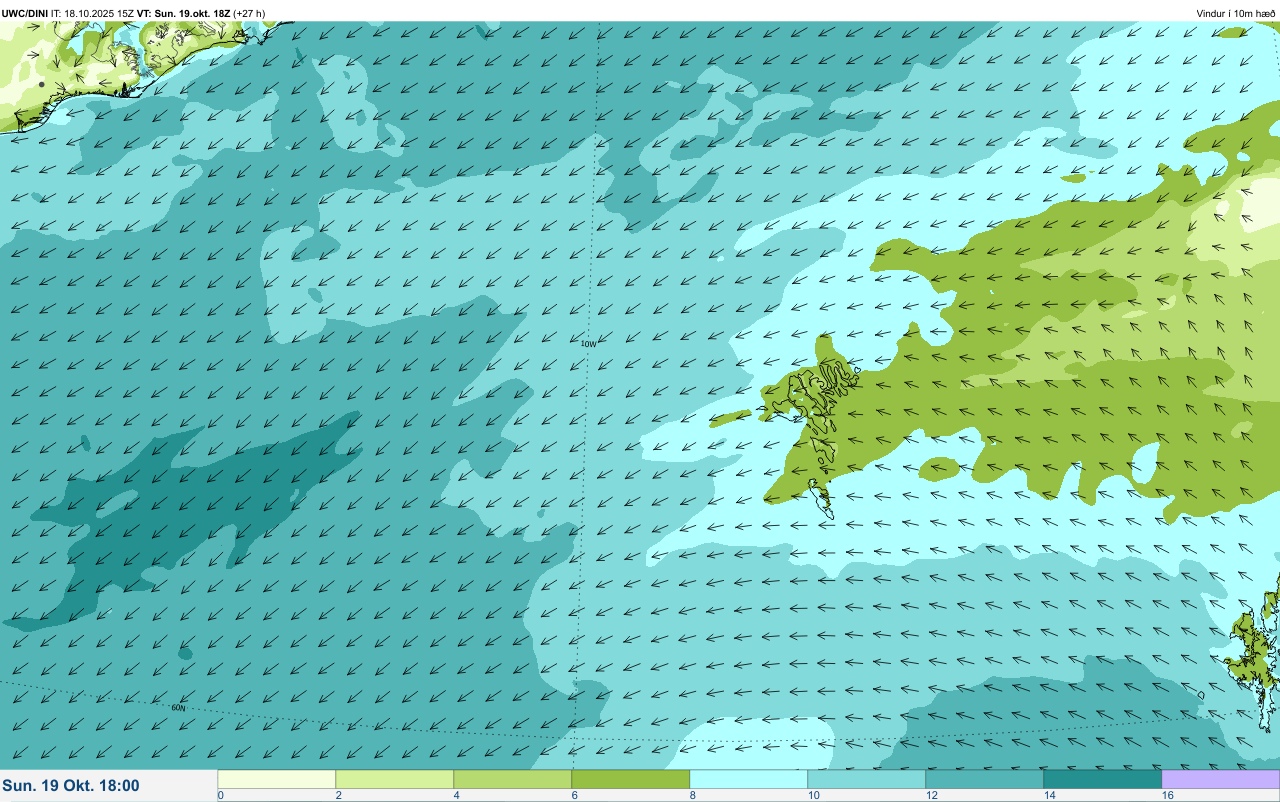The width and height of the screenshot is (1280, 802).
Task: Click the 12–14 teal legend swatch
Action: [985, 779]
